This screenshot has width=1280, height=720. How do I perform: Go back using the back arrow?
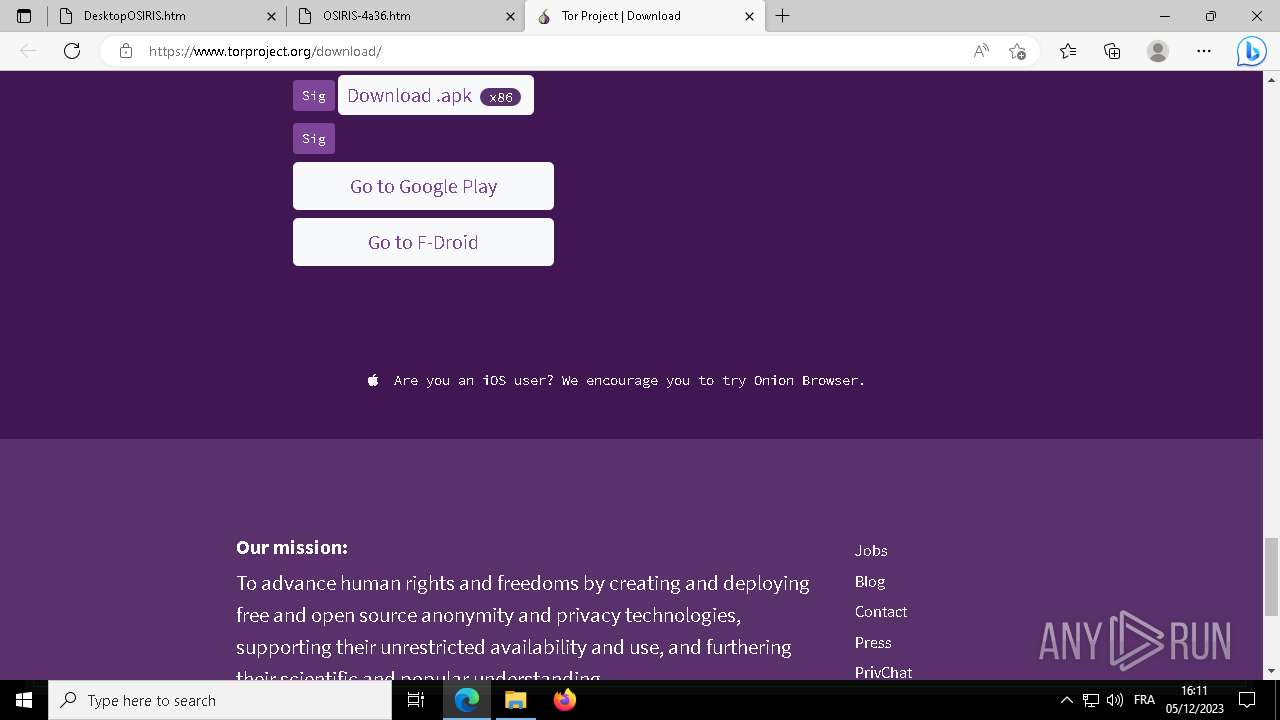[x=28, y=51]
